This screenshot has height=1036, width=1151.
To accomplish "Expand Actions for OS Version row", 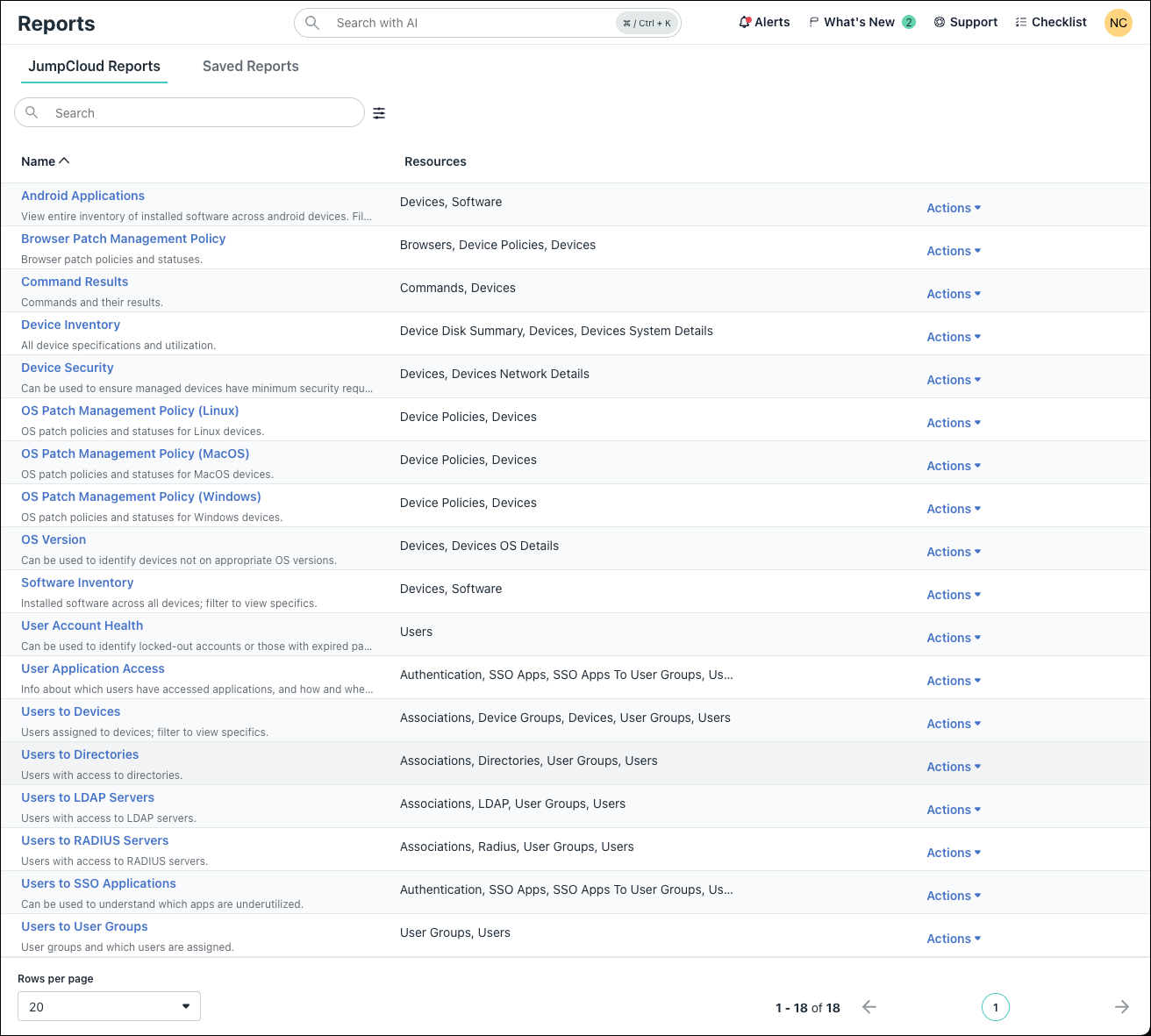I will tap(954, 552).
